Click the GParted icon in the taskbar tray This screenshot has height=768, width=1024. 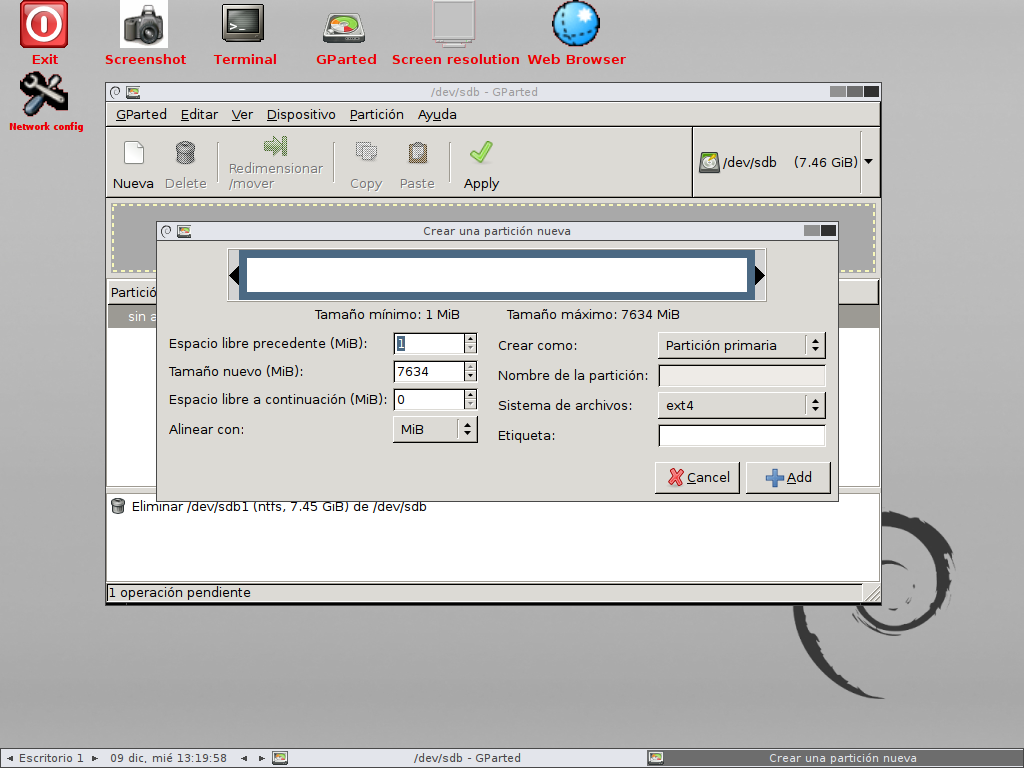click(x=280, y=758)
